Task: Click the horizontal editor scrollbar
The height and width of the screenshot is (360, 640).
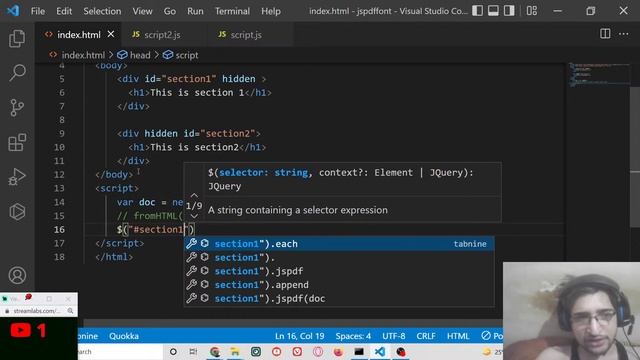Action: click(293, 323)
